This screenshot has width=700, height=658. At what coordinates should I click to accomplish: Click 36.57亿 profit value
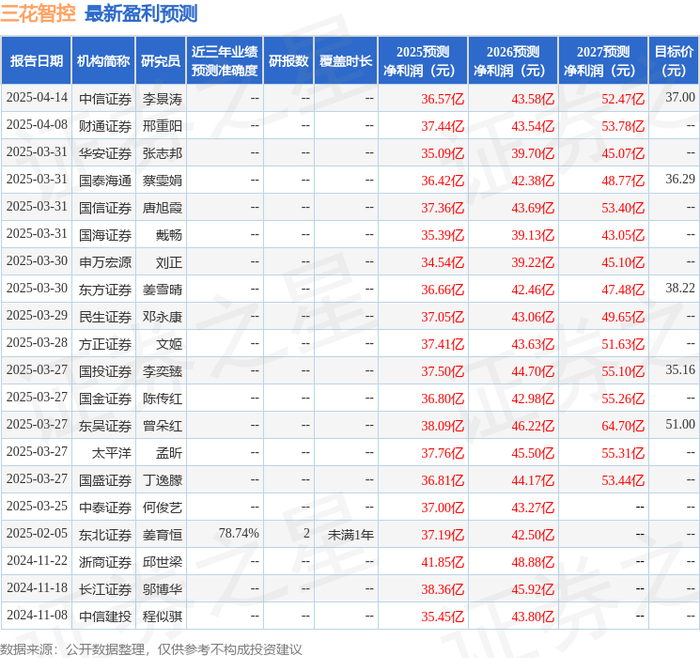442,99
